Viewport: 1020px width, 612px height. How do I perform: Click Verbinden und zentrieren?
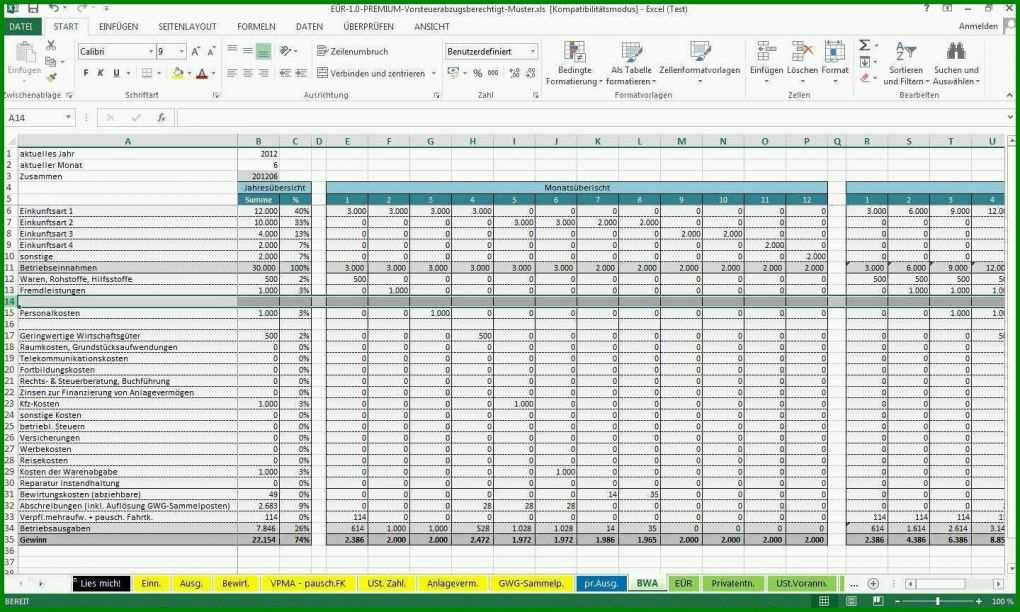pyautogui.click(x=371, y=73)
